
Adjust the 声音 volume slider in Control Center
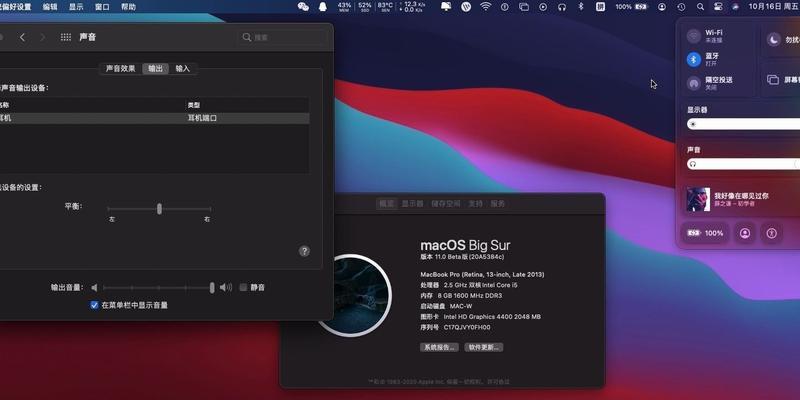743,164
